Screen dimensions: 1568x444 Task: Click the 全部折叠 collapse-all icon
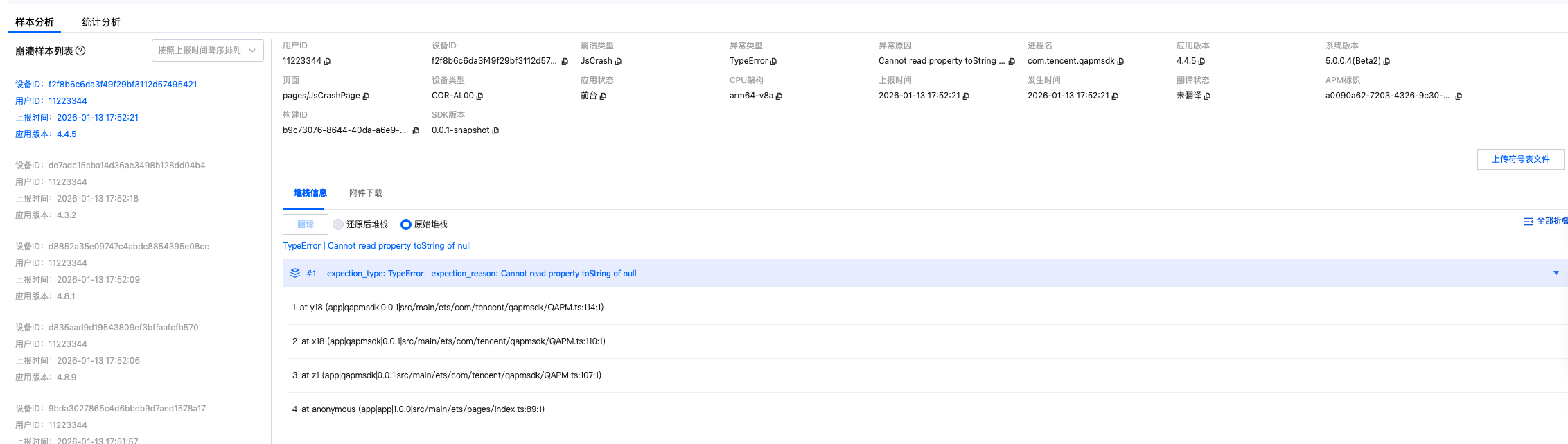[x=1529, y=222]
